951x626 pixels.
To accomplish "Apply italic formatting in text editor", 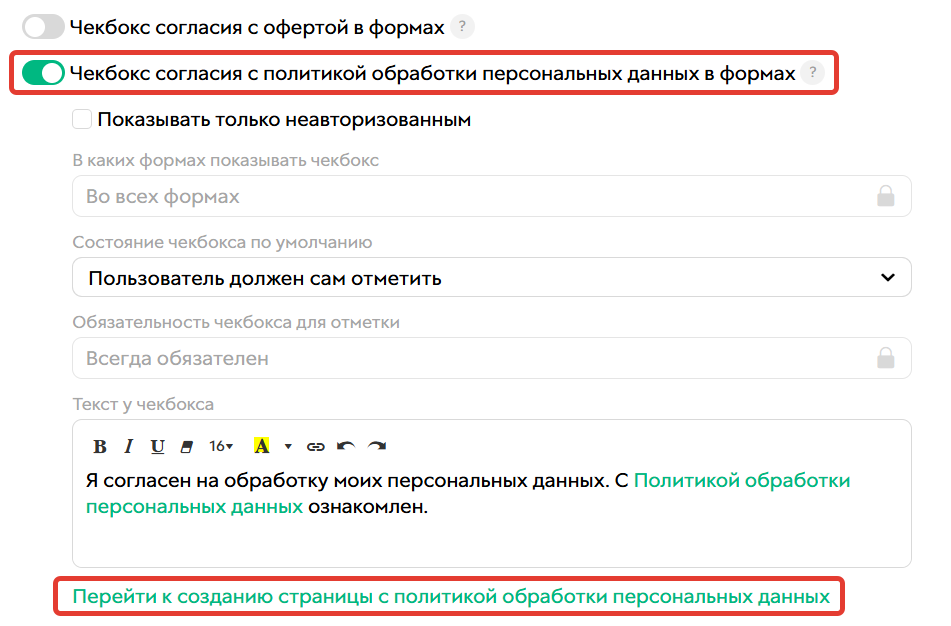I will [x=129, y=446].
